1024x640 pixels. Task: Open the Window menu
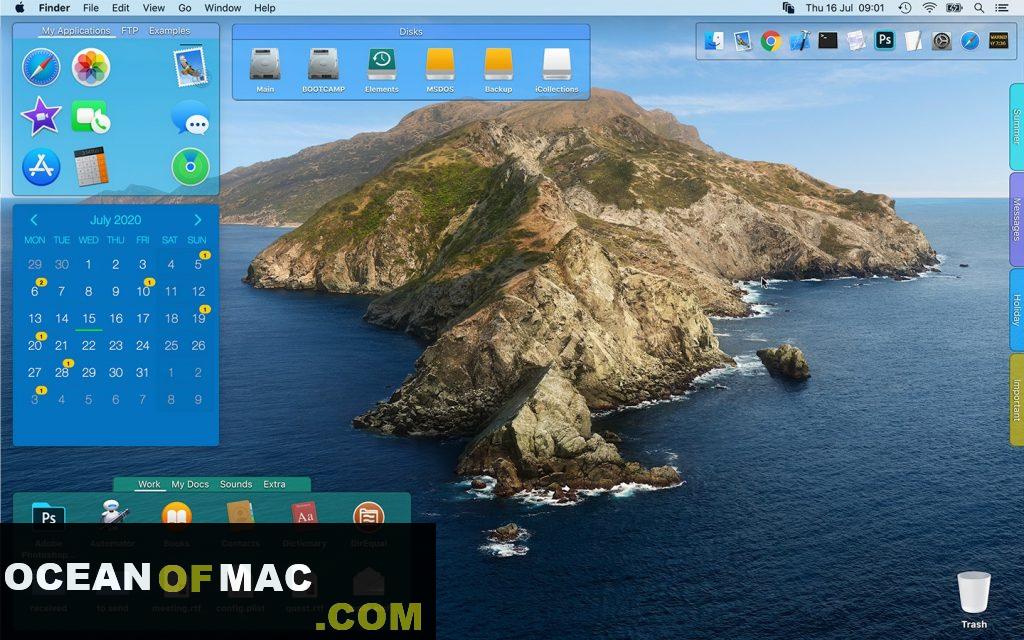(223, 8)
